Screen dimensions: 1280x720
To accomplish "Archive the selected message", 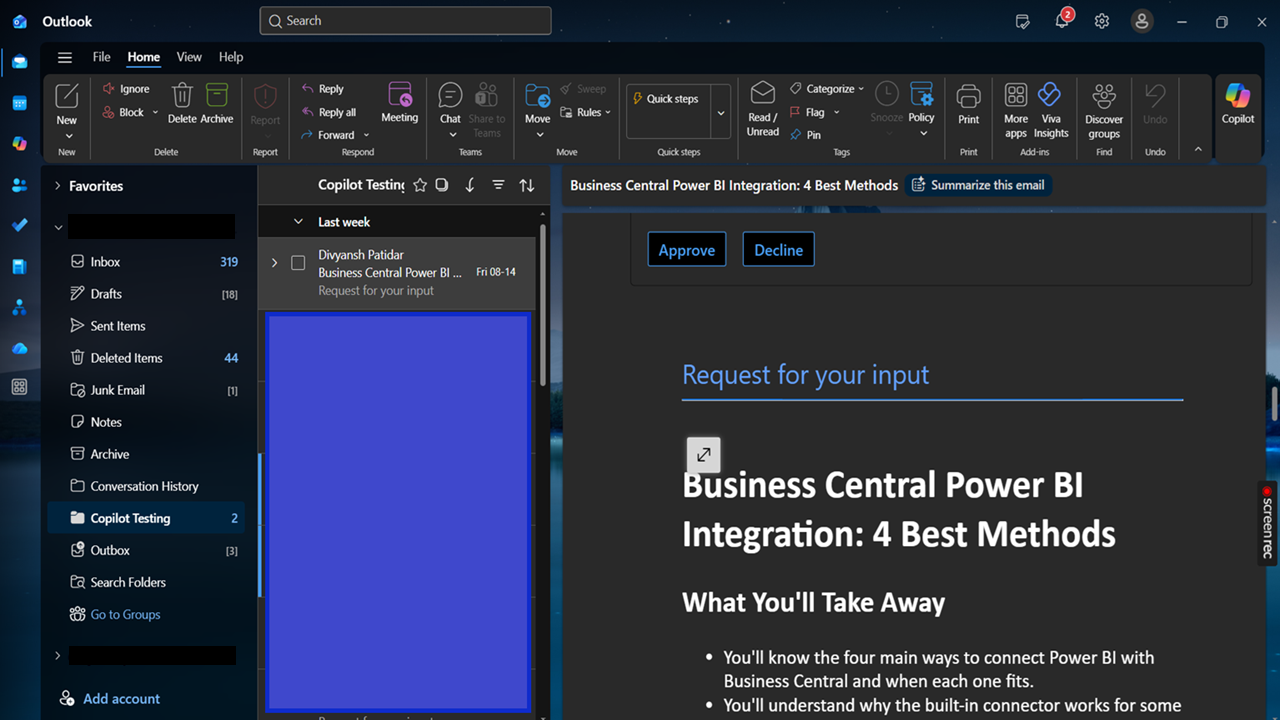I will click(217, 104).
